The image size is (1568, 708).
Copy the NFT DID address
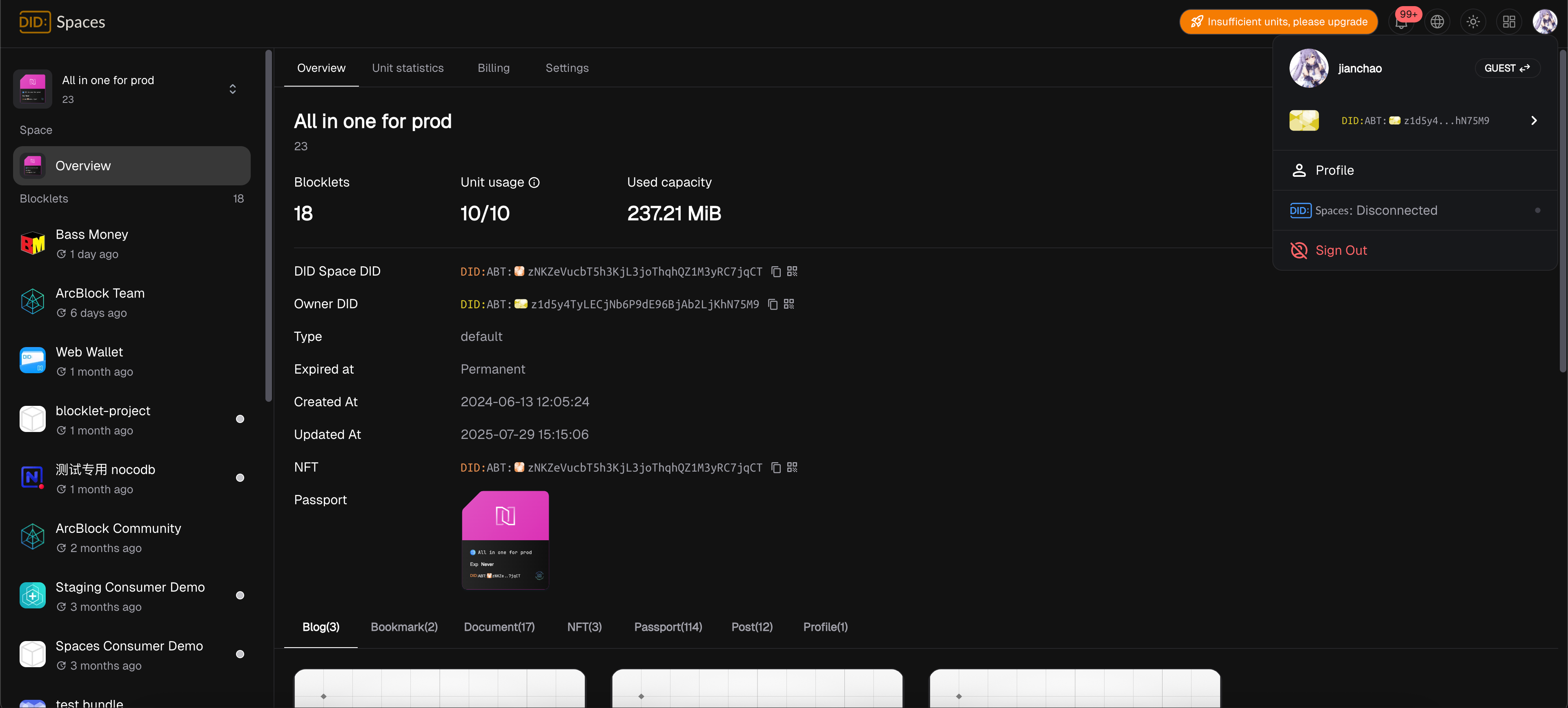tap(775, 468)
